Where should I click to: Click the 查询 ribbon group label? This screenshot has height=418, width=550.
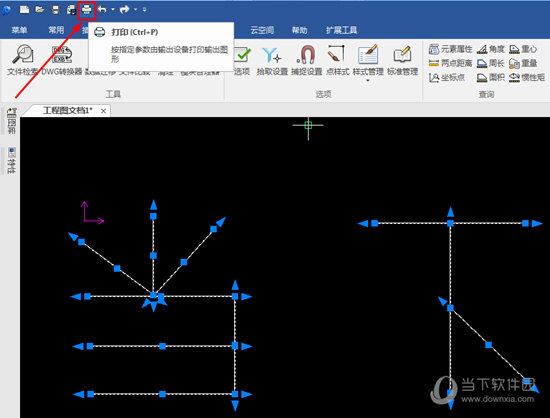tap(486, 94)
